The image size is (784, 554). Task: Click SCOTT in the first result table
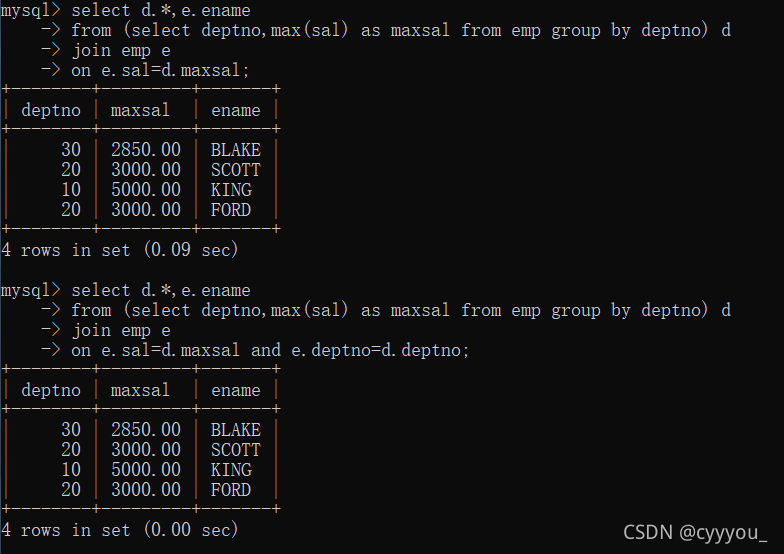[x=236, y=170]
